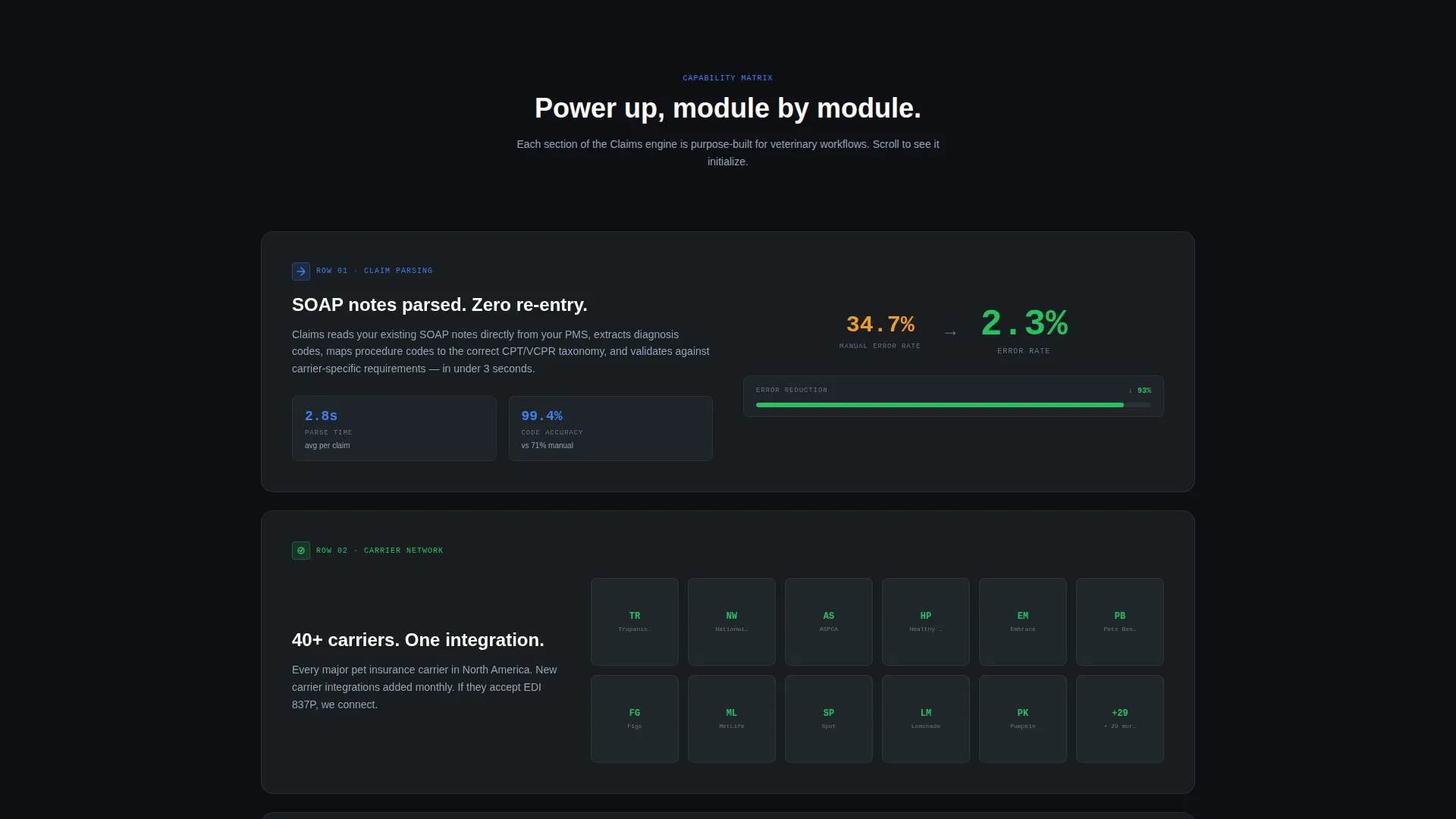Select the HP Healthy carrier tile

point(926,622)
